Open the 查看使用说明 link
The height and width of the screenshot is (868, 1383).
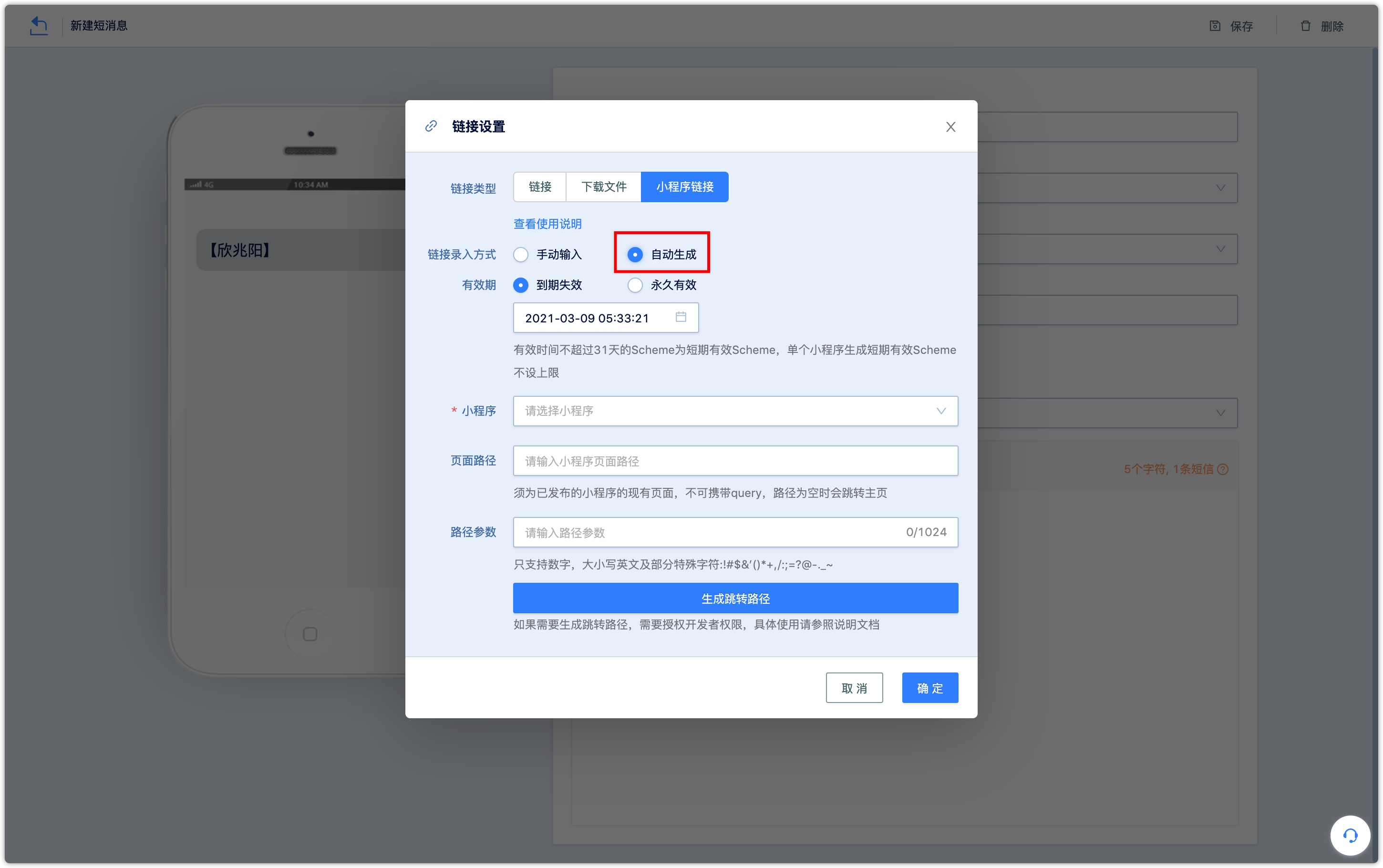click(x=547, y=224)
